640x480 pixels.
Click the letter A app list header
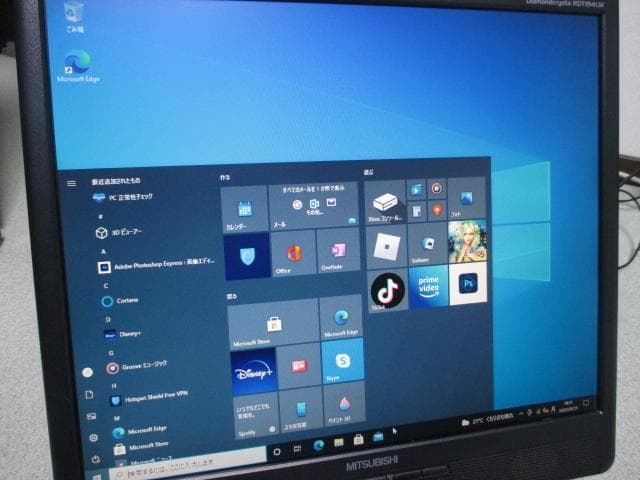(103, 252)
